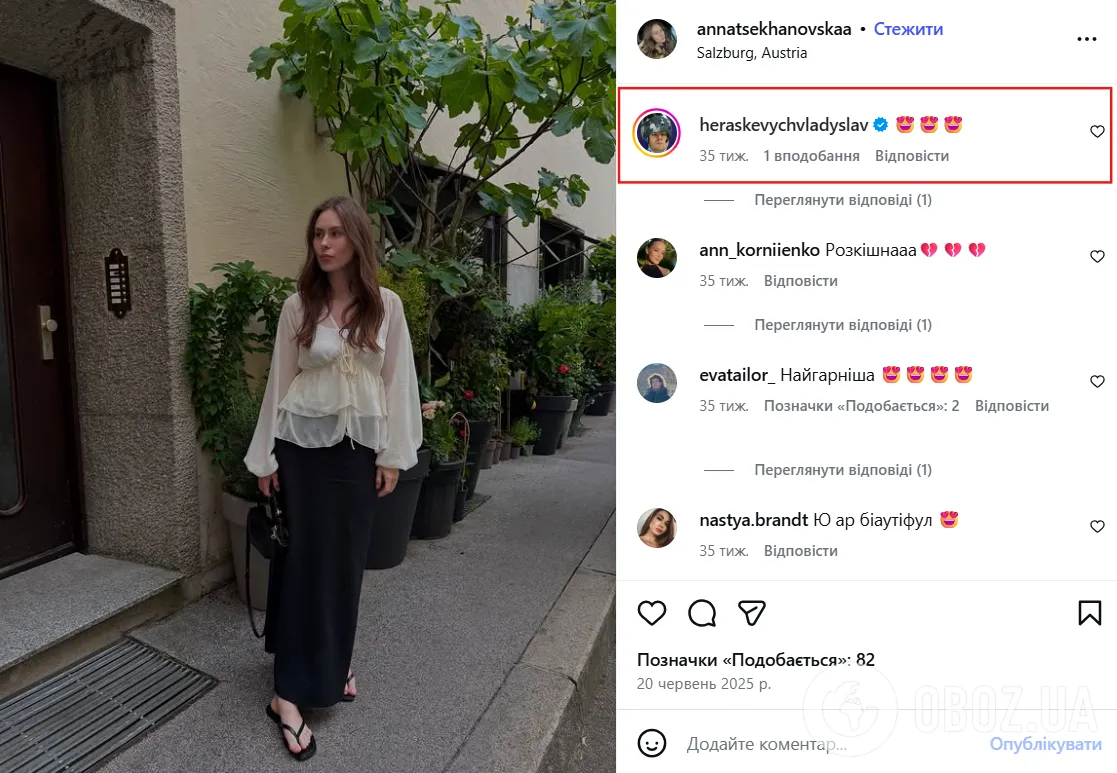
Task: Like ann_korniienko's comment
Action: pos(1097,256)
